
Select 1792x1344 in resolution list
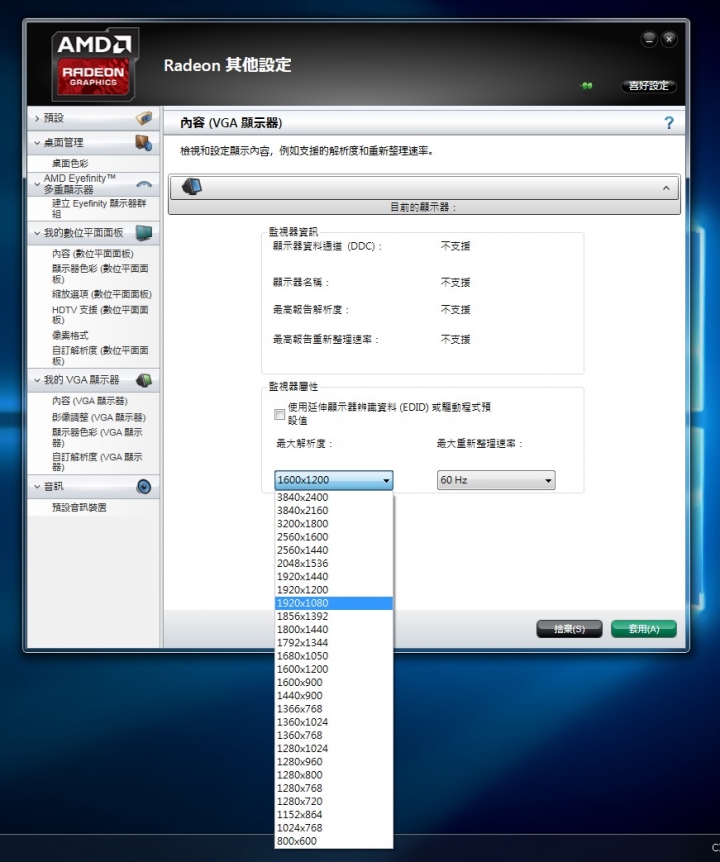click(334, 643)
